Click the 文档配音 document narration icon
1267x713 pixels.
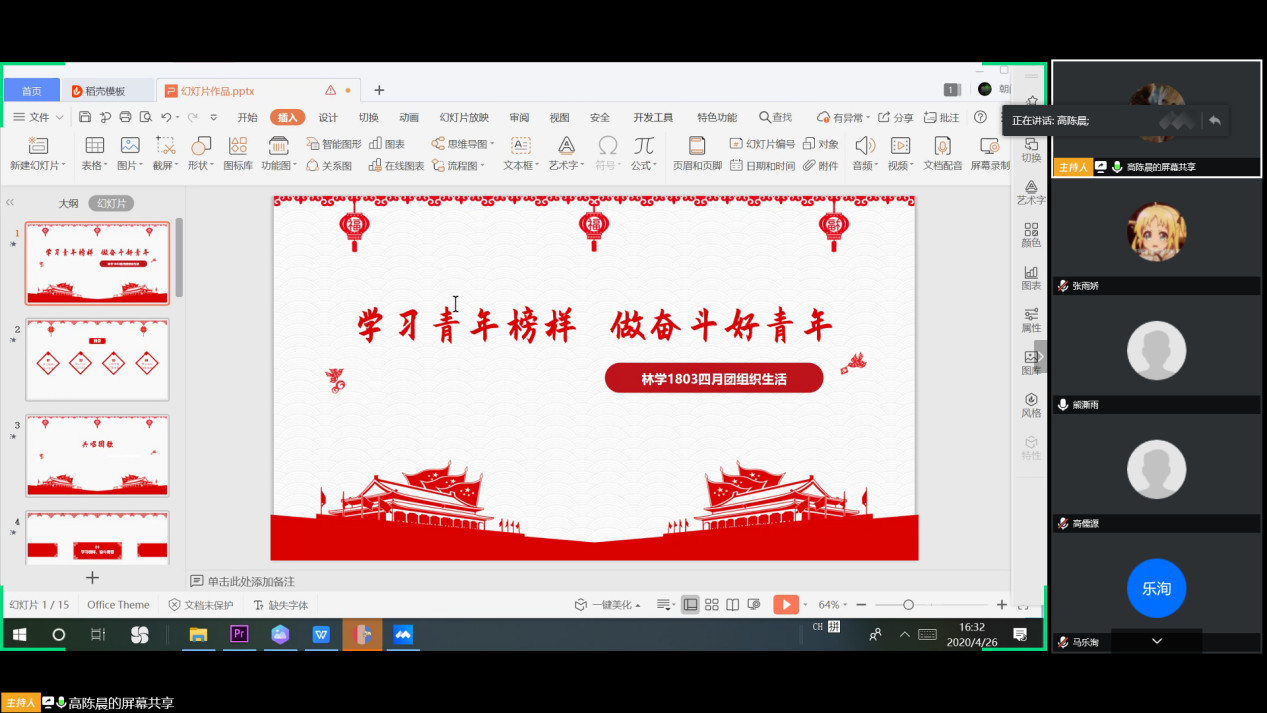pos(942,146)
